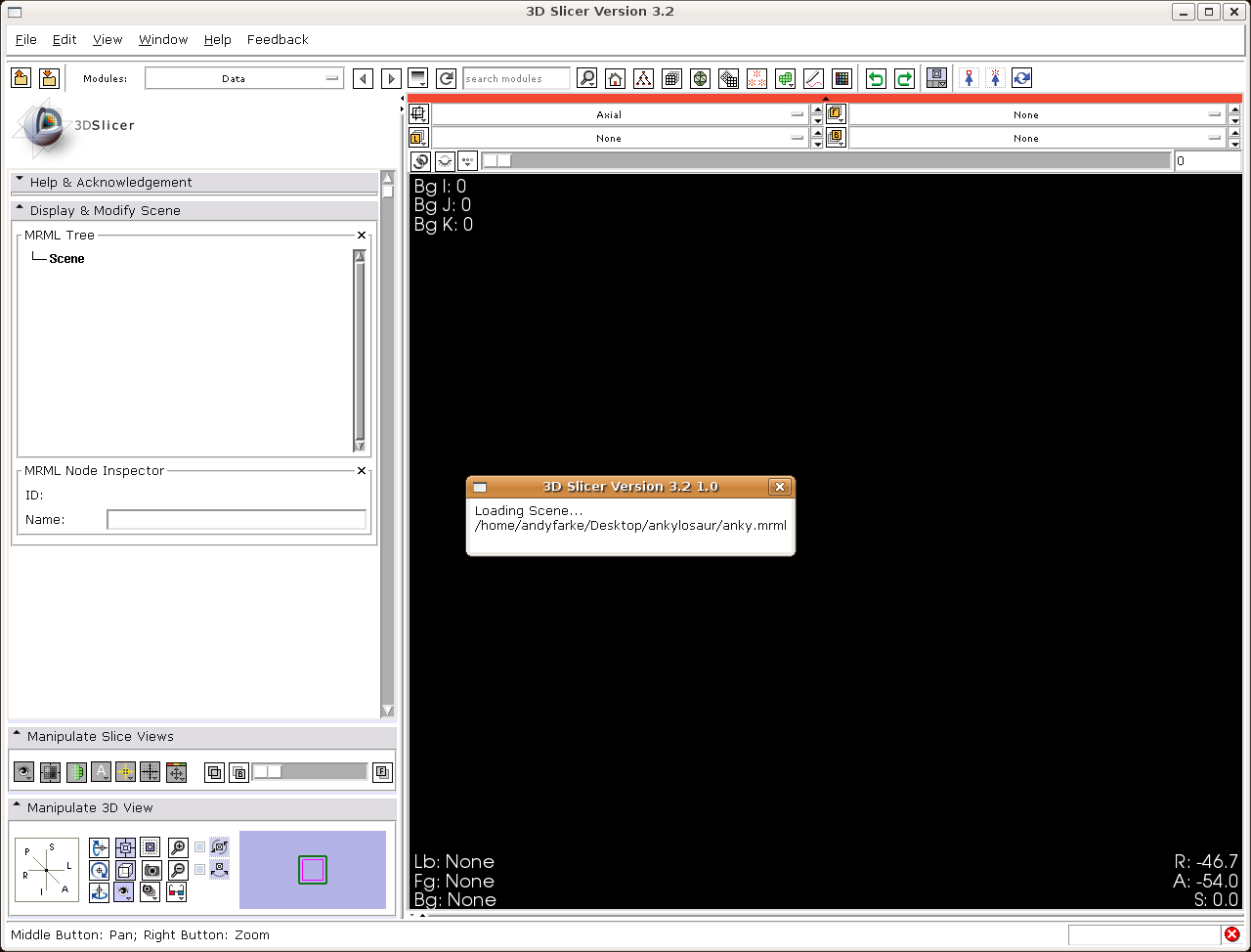
Task: Open the stereo glasses options icon
Action: 177,891
